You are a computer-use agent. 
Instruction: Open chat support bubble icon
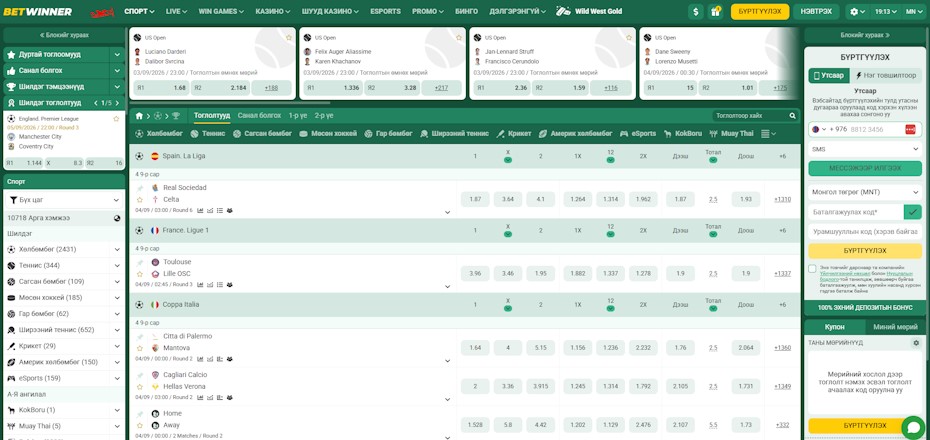point(913,428)
